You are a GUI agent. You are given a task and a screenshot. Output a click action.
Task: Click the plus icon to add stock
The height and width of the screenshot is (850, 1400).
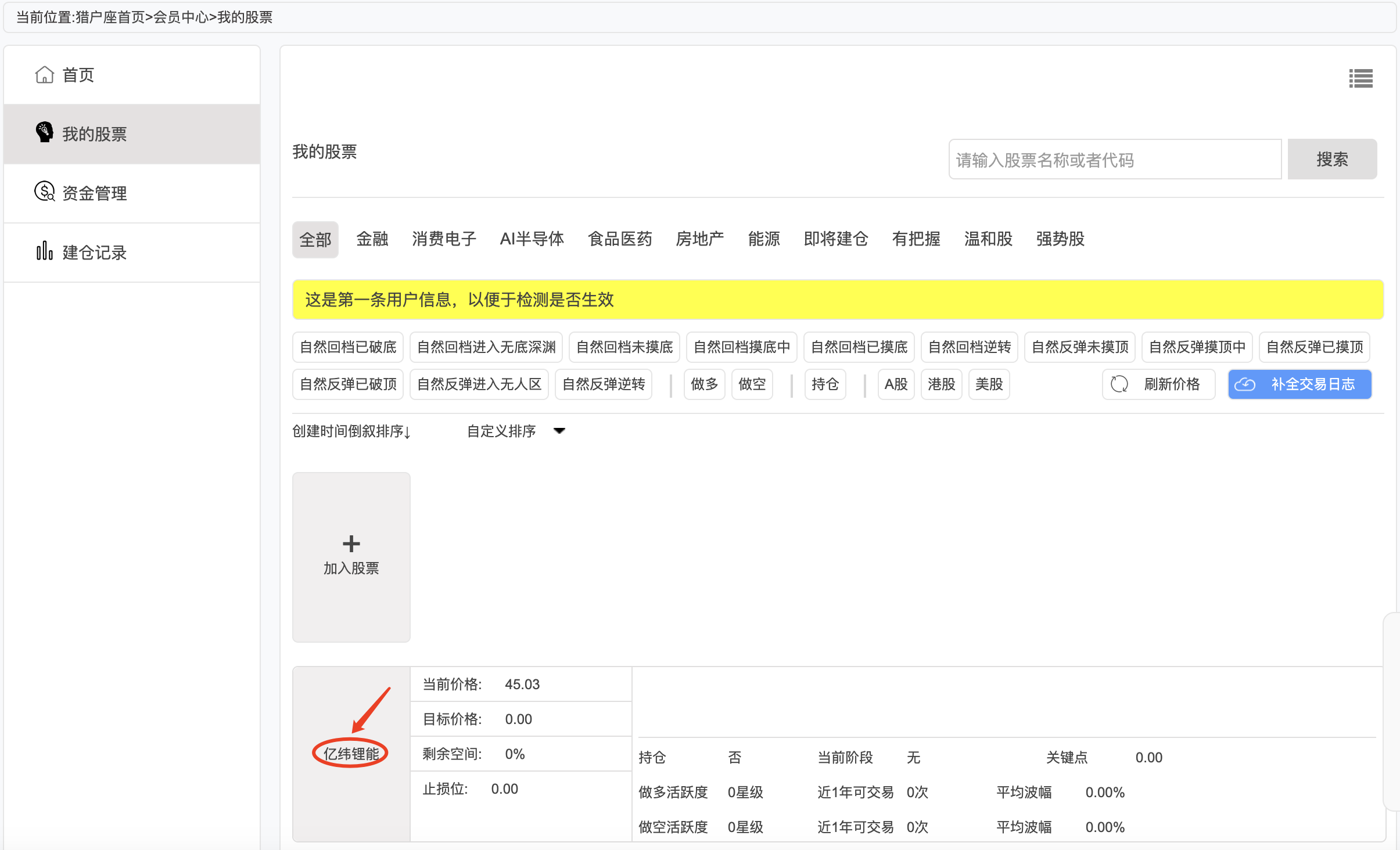[351, 543]
